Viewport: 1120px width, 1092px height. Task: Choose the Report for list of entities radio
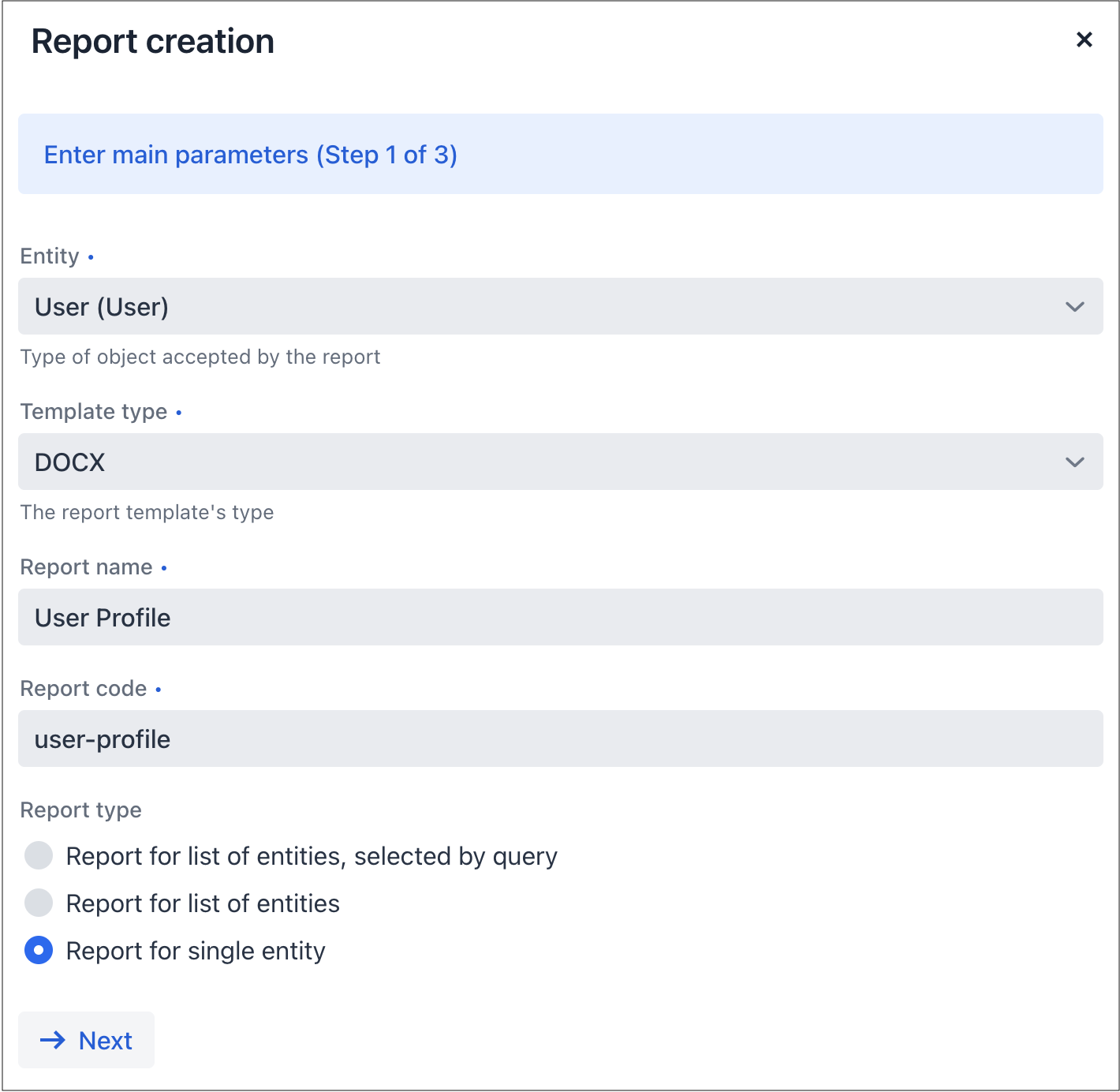click(39, 903)
